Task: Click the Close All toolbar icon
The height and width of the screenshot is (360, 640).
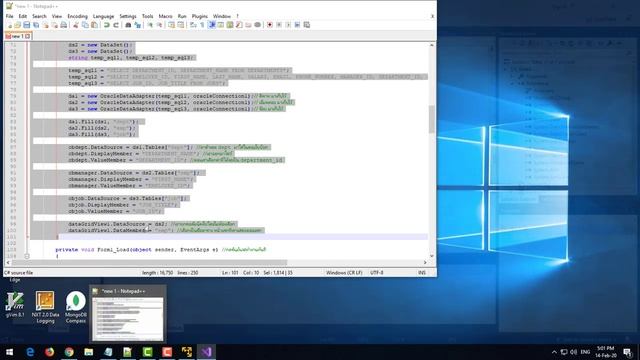Action: click(54, 25)
